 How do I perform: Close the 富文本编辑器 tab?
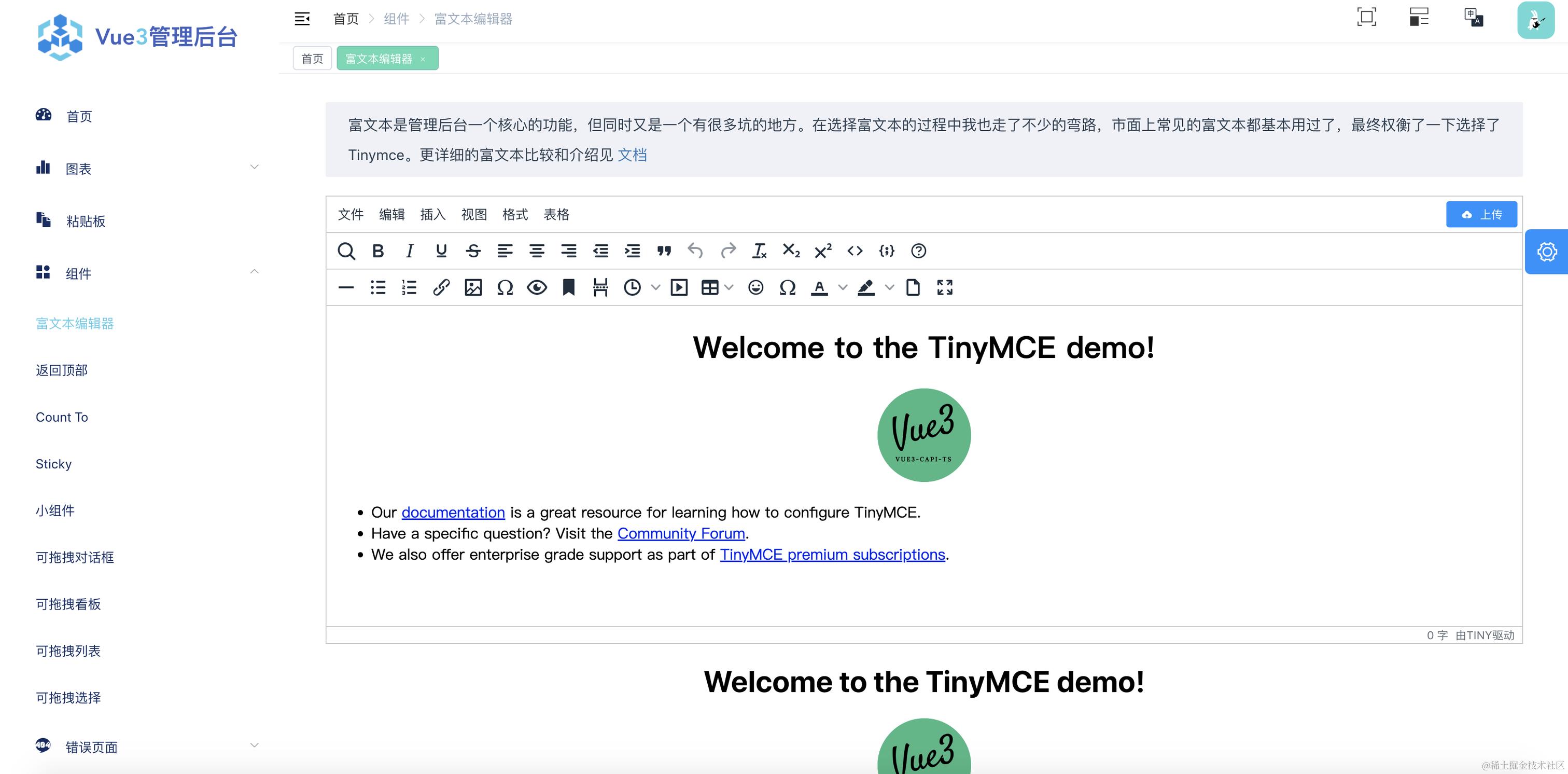423,59
